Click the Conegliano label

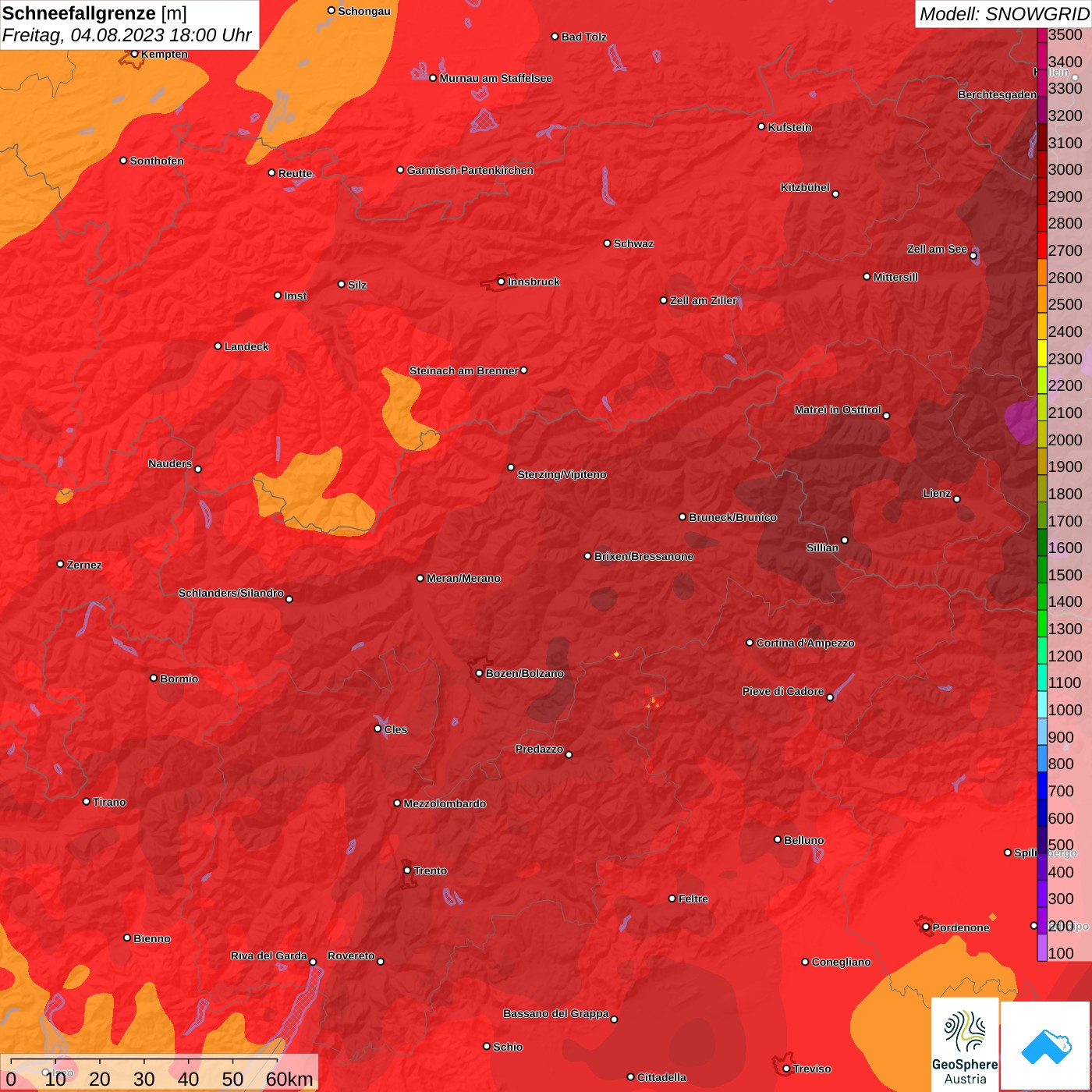coord(841,962)
